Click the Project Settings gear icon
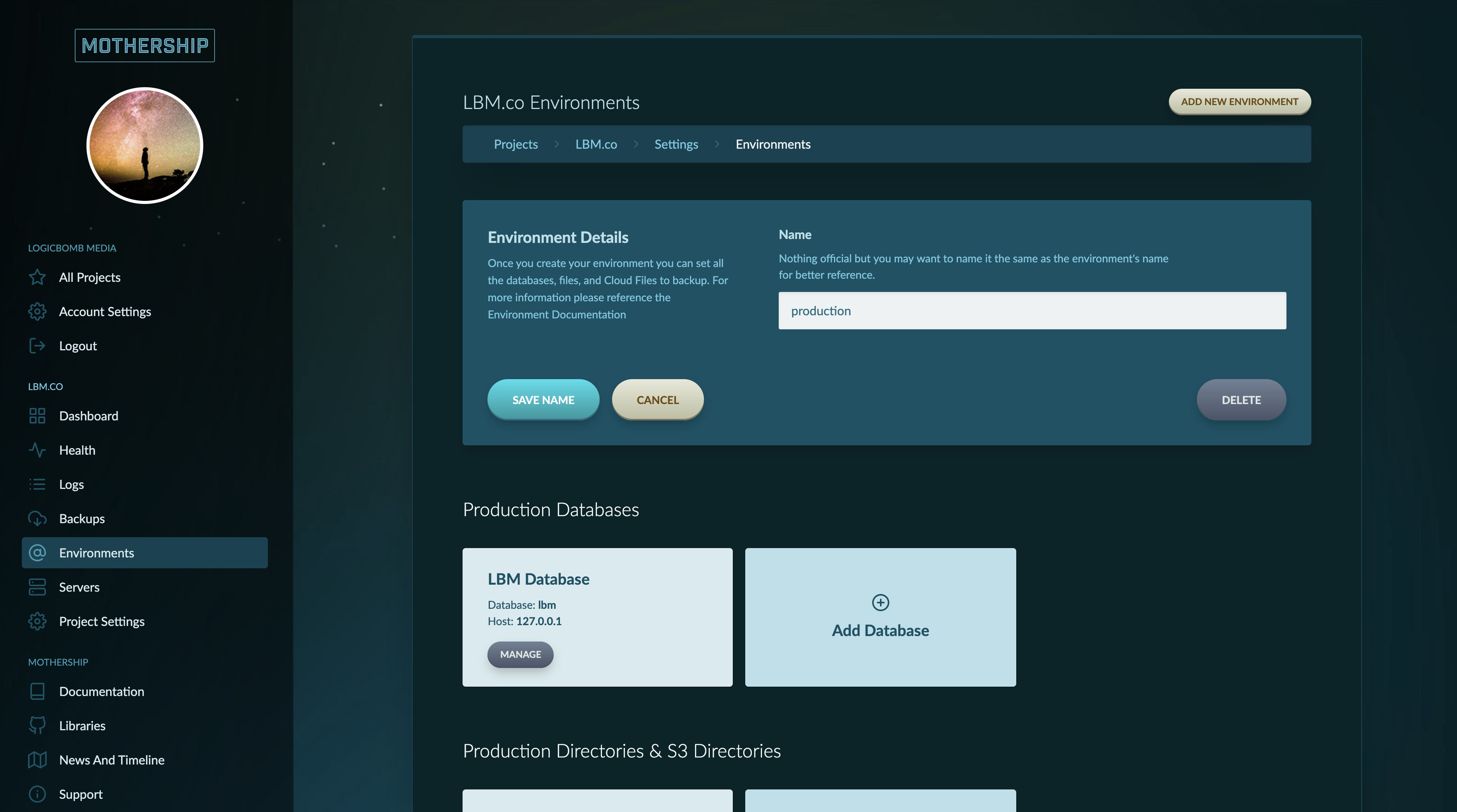Screen dimensions: 1457x812 tap(37, 621)
